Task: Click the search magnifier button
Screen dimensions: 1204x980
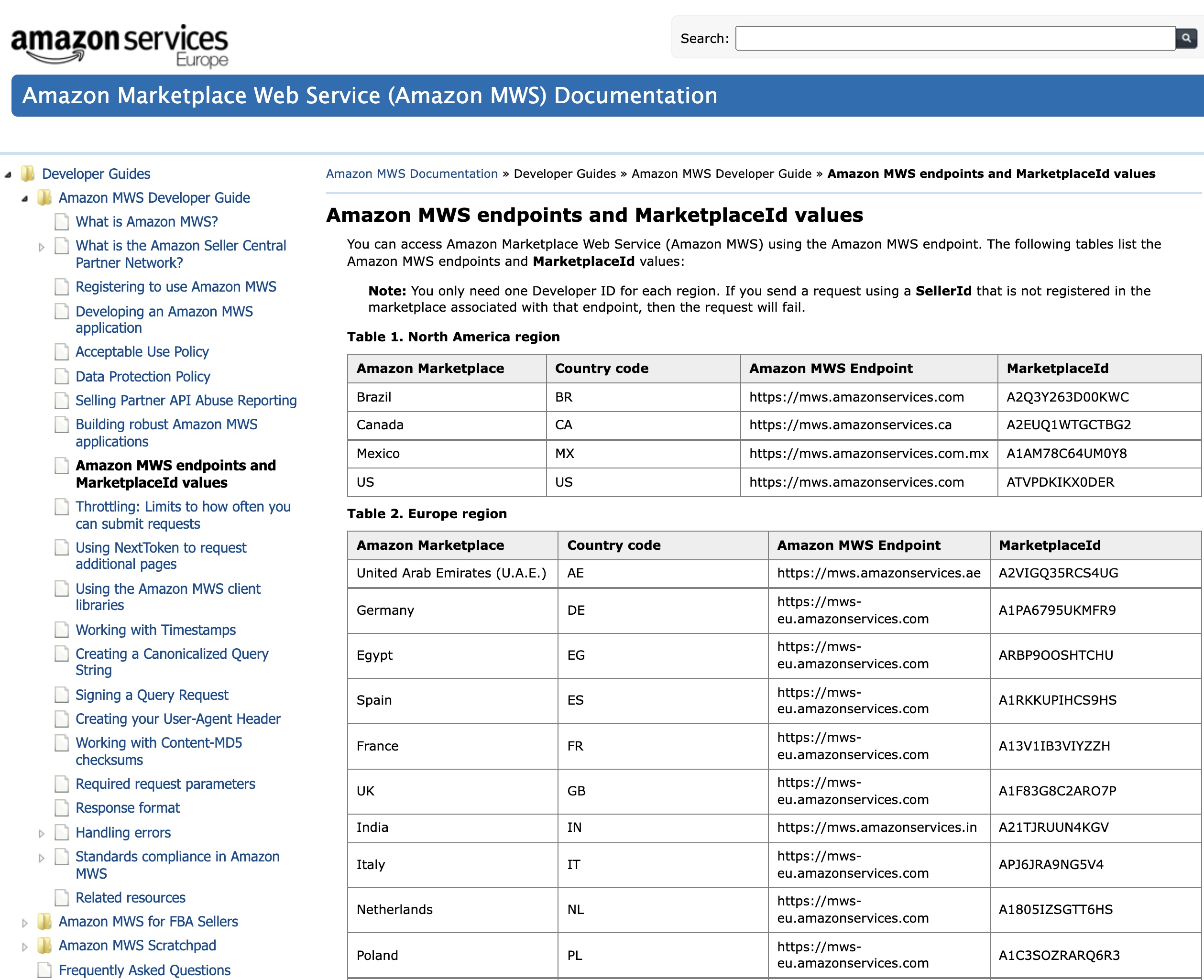Action: [x=1186, y=38]
